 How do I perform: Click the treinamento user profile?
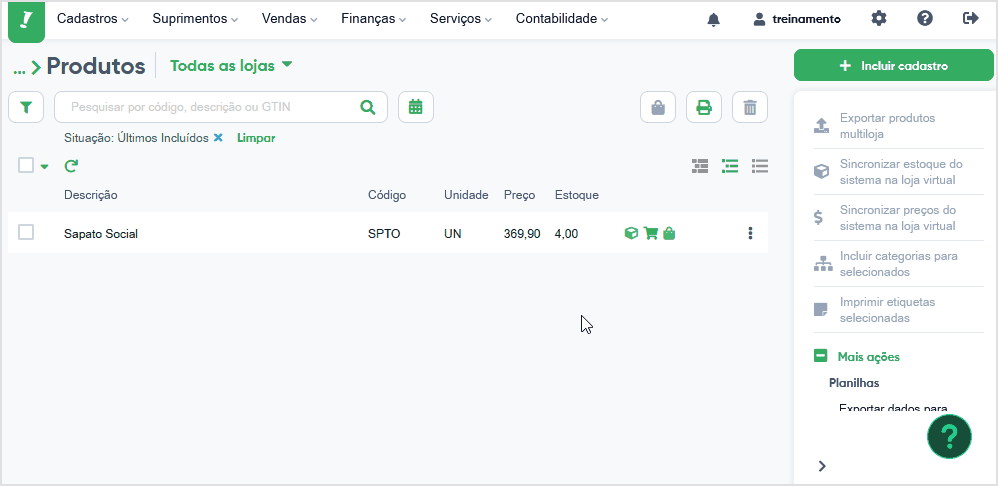(797, 19)
